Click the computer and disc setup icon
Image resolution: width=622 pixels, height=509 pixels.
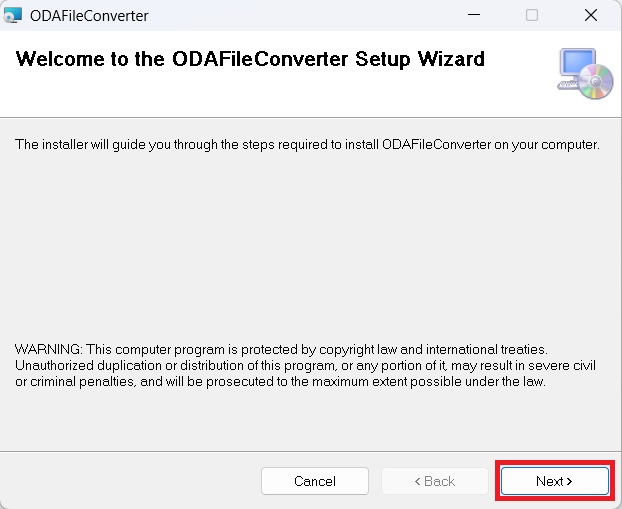[584, 72]
